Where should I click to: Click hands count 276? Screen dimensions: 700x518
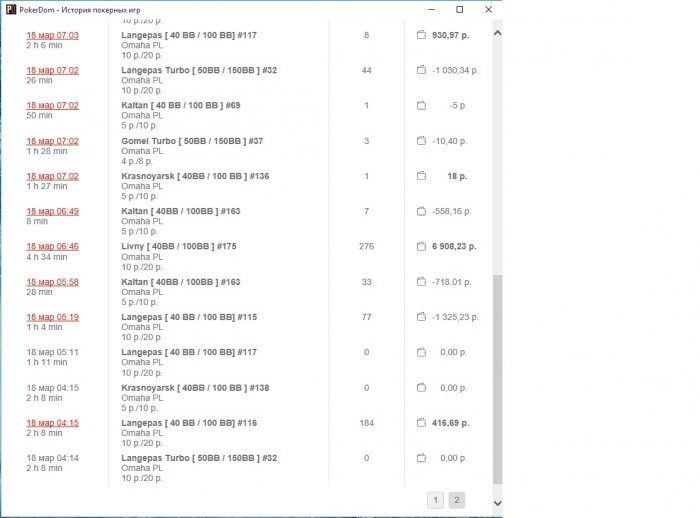(x=367, y=246)
